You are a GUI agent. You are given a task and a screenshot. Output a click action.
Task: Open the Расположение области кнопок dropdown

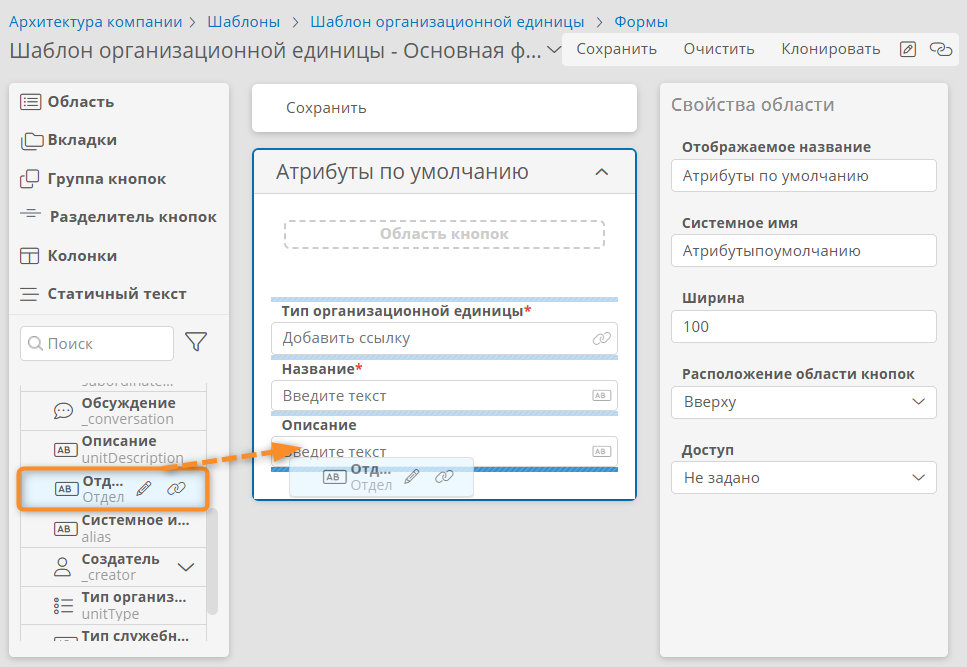[804, 402]
